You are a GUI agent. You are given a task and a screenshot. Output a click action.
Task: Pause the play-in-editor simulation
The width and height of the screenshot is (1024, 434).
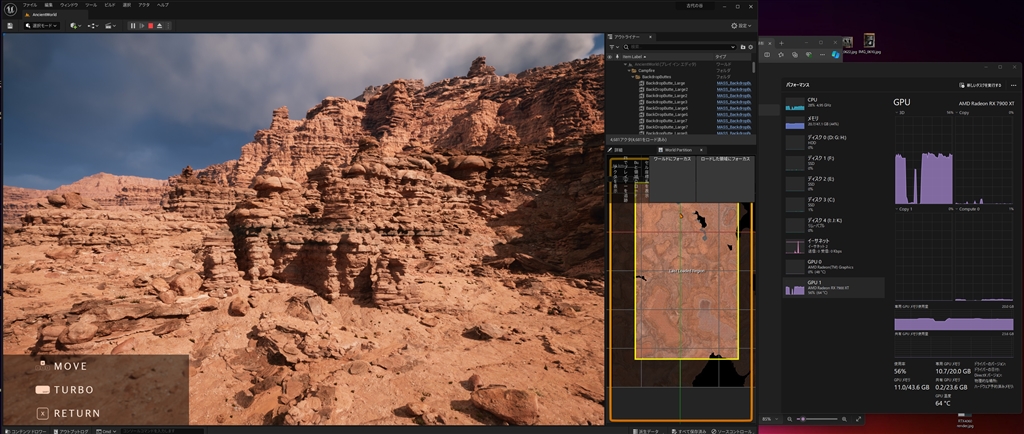click(133, 25)
